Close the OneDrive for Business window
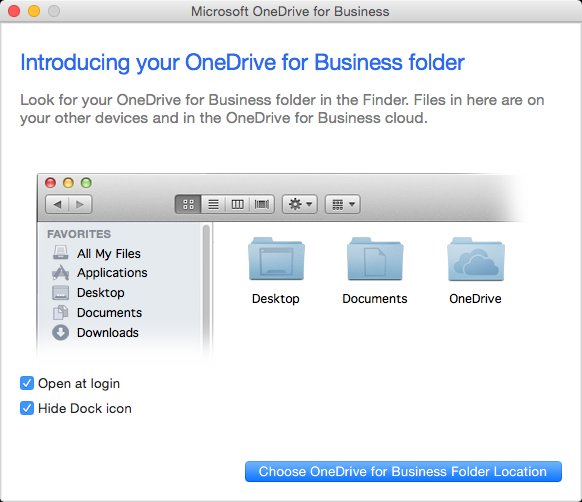The height and width of the screenshot is (502, 582). click(14, 11)
